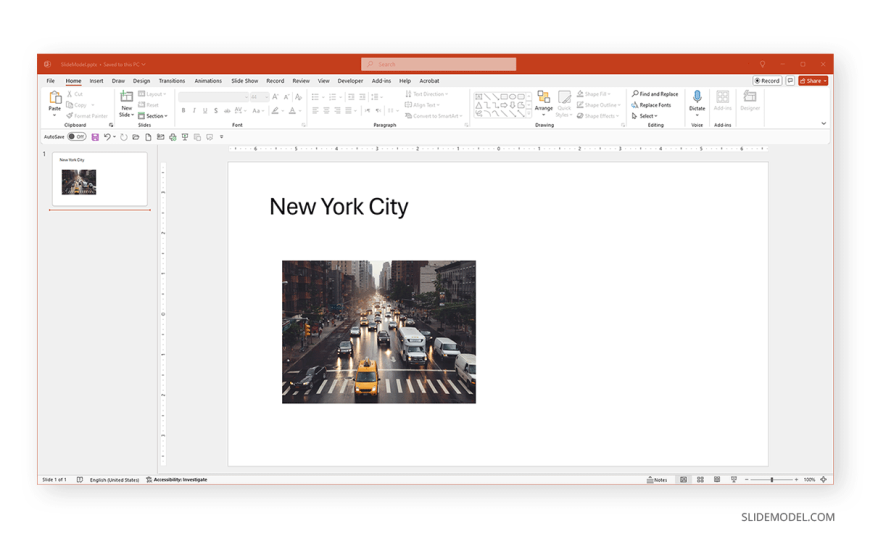Expand the Shape Outline dropdown
This screenshot has width=870, height=539.
[598, 105]
